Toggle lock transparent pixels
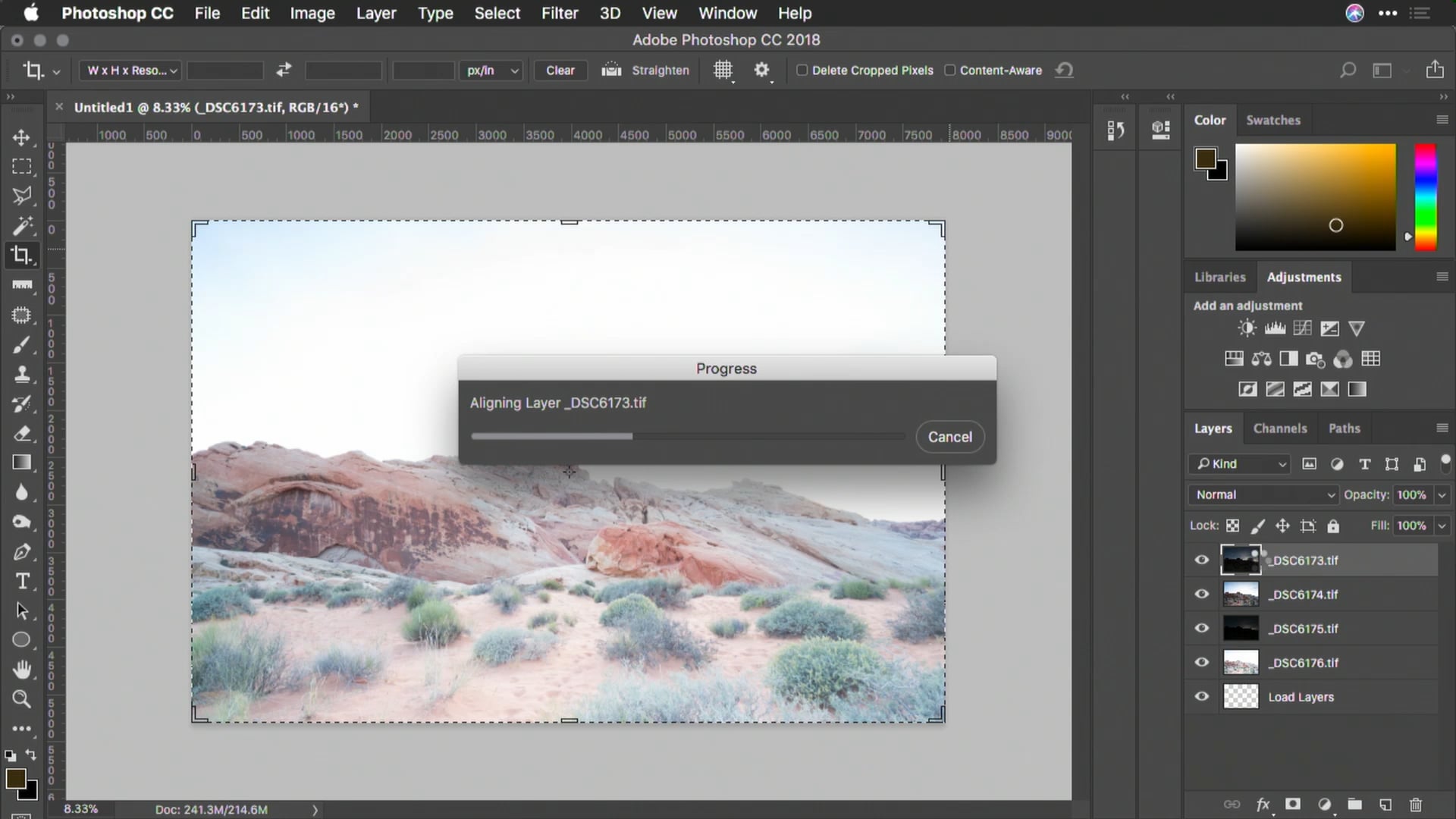The image size is (1456, 819). pos(1233,526)
